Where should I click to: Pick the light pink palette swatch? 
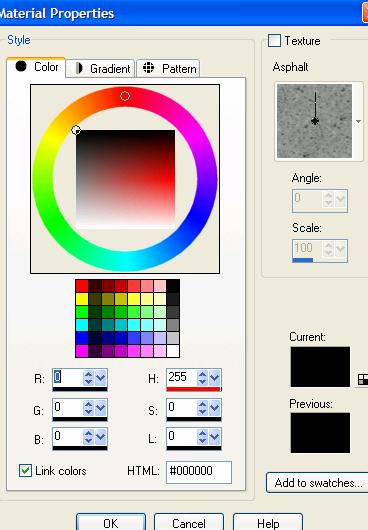(160, 286)
